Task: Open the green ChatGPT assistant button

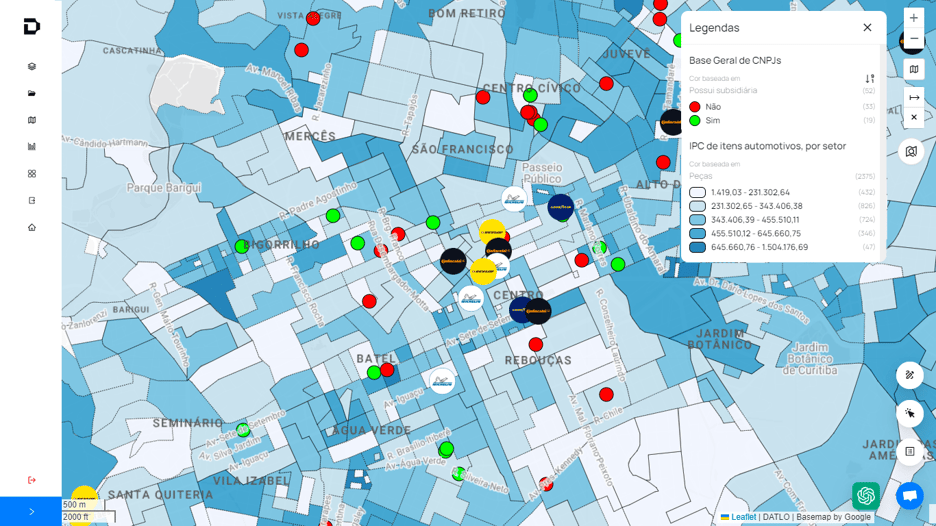Action: [x=866, y=496]
